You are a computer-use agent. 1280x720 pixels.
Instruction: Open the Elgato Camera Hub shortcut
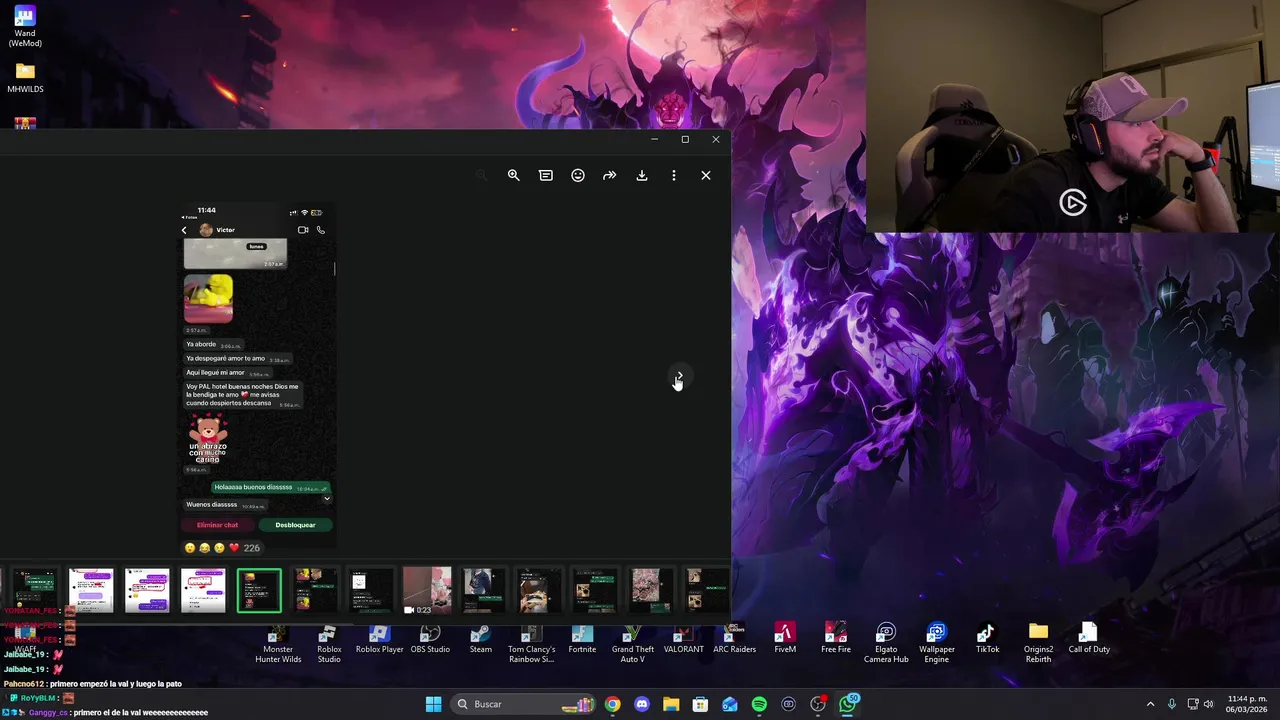(x=886, y=645)
